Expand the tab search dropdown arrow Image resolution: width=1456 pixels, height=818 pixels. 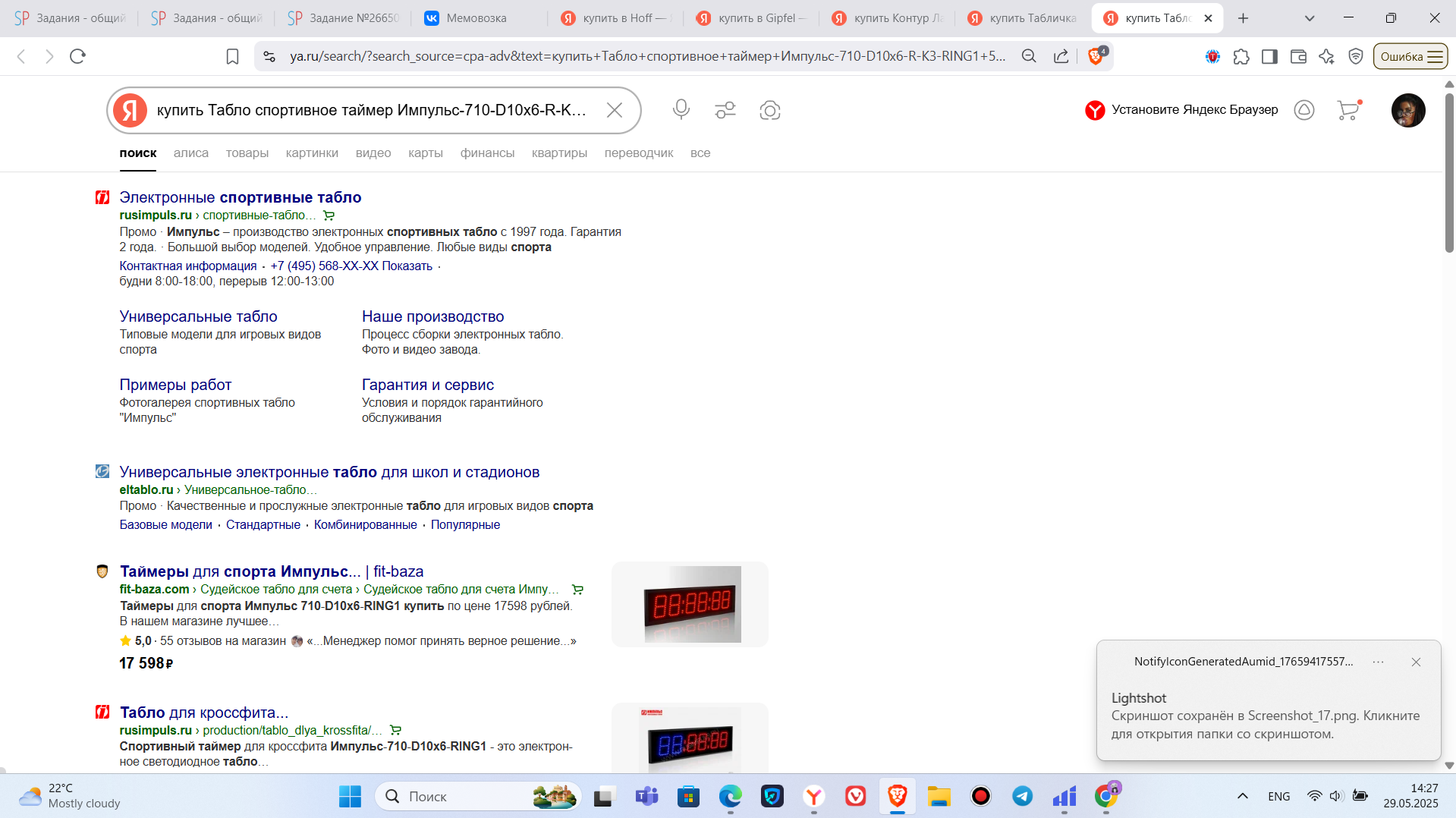pyautogui.click(x=1310, y=18)
